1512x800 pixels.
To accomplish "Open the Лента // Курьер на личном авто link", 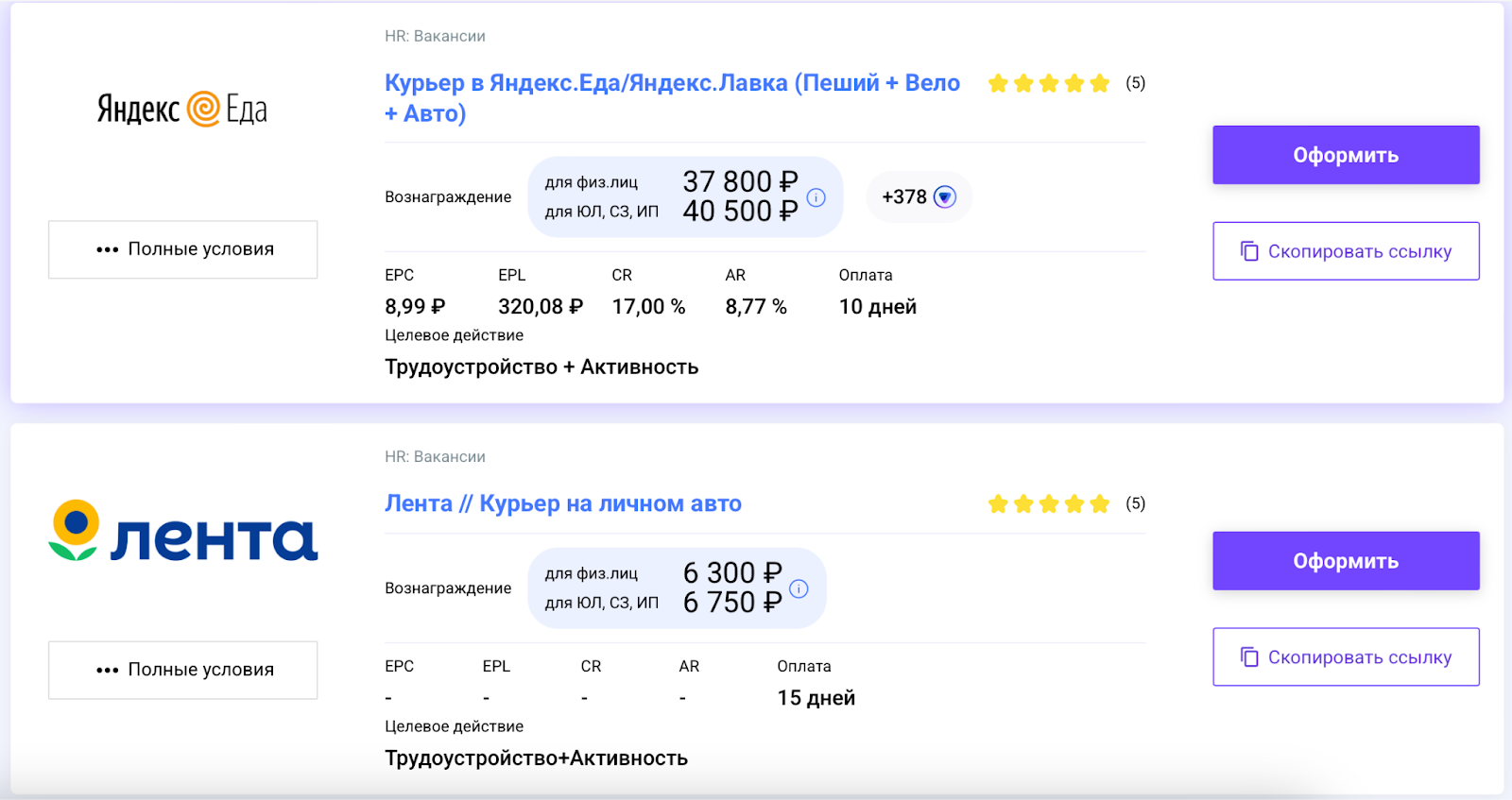I will [x=562, y=504].
